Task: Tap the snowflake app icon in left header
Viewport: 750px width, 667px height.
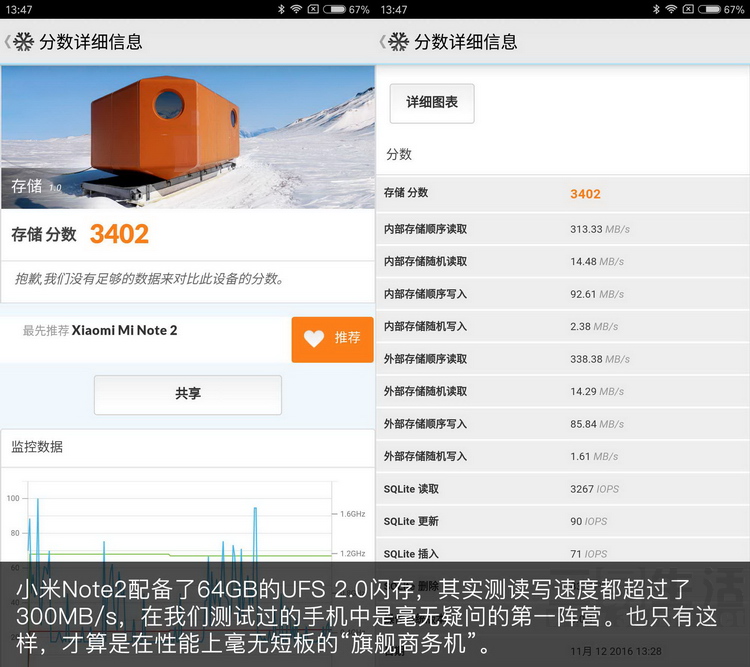Action: [23, 42]
